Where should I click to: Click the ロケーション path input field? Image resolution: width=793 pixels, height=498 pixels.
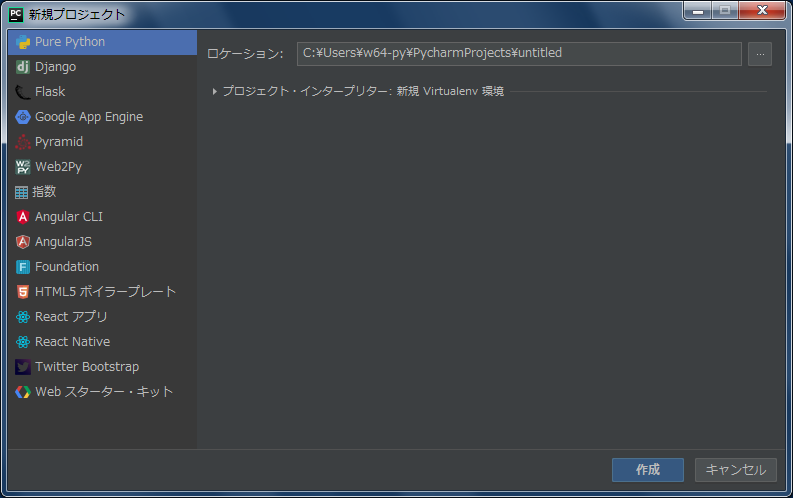click(519, 54)
